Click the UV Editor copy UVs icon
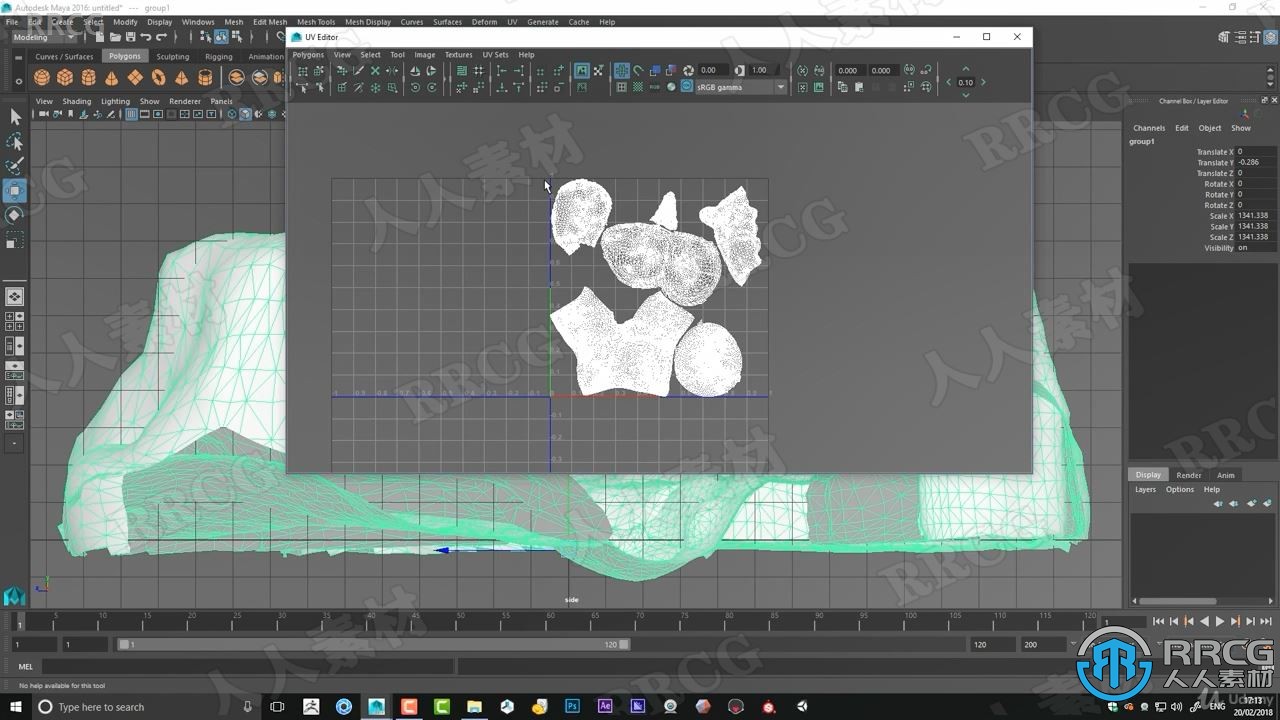 (842, 87)
